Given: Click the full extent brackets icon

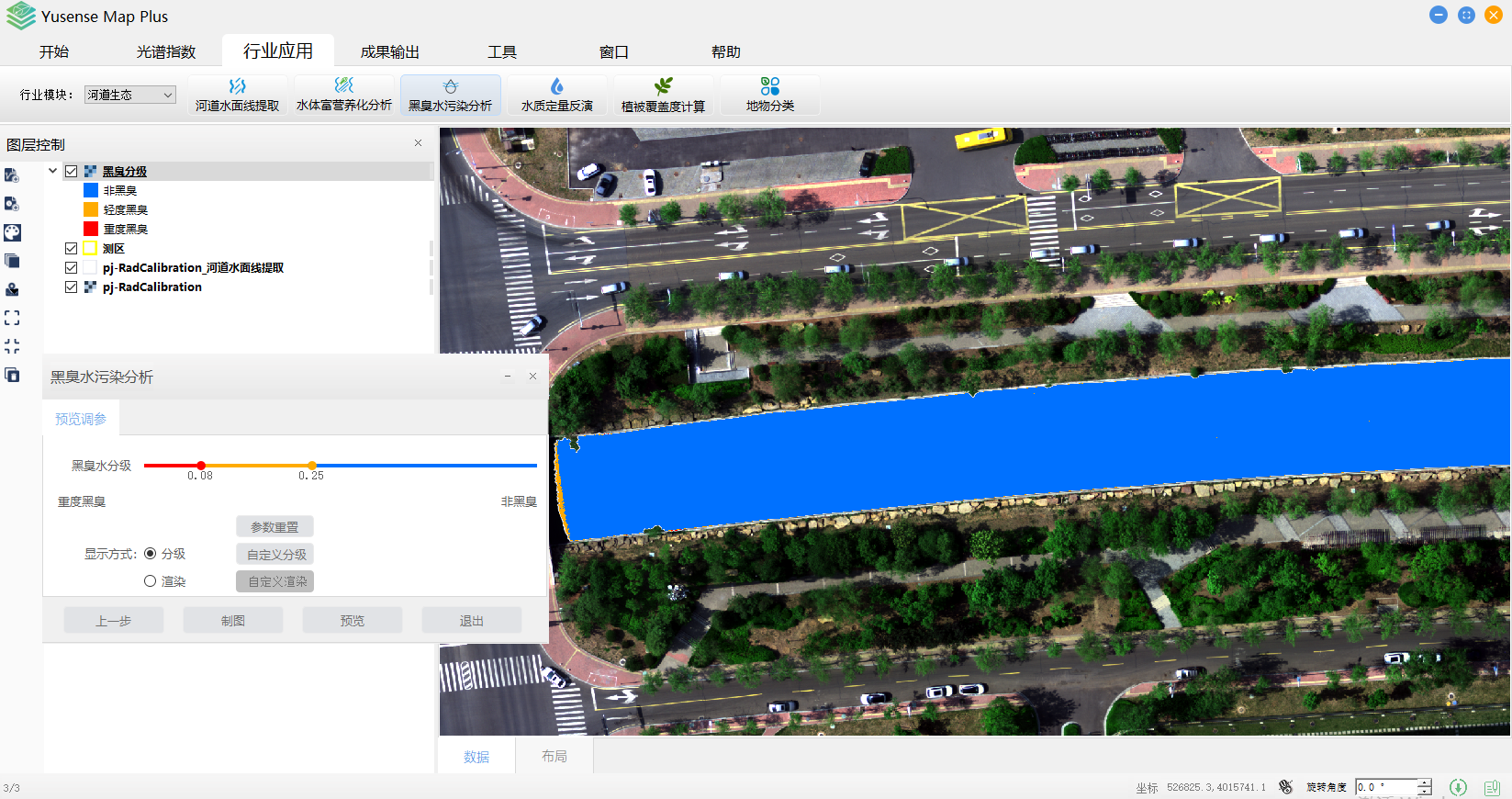Looking at the screenshot, I should [x=12, y=318].
